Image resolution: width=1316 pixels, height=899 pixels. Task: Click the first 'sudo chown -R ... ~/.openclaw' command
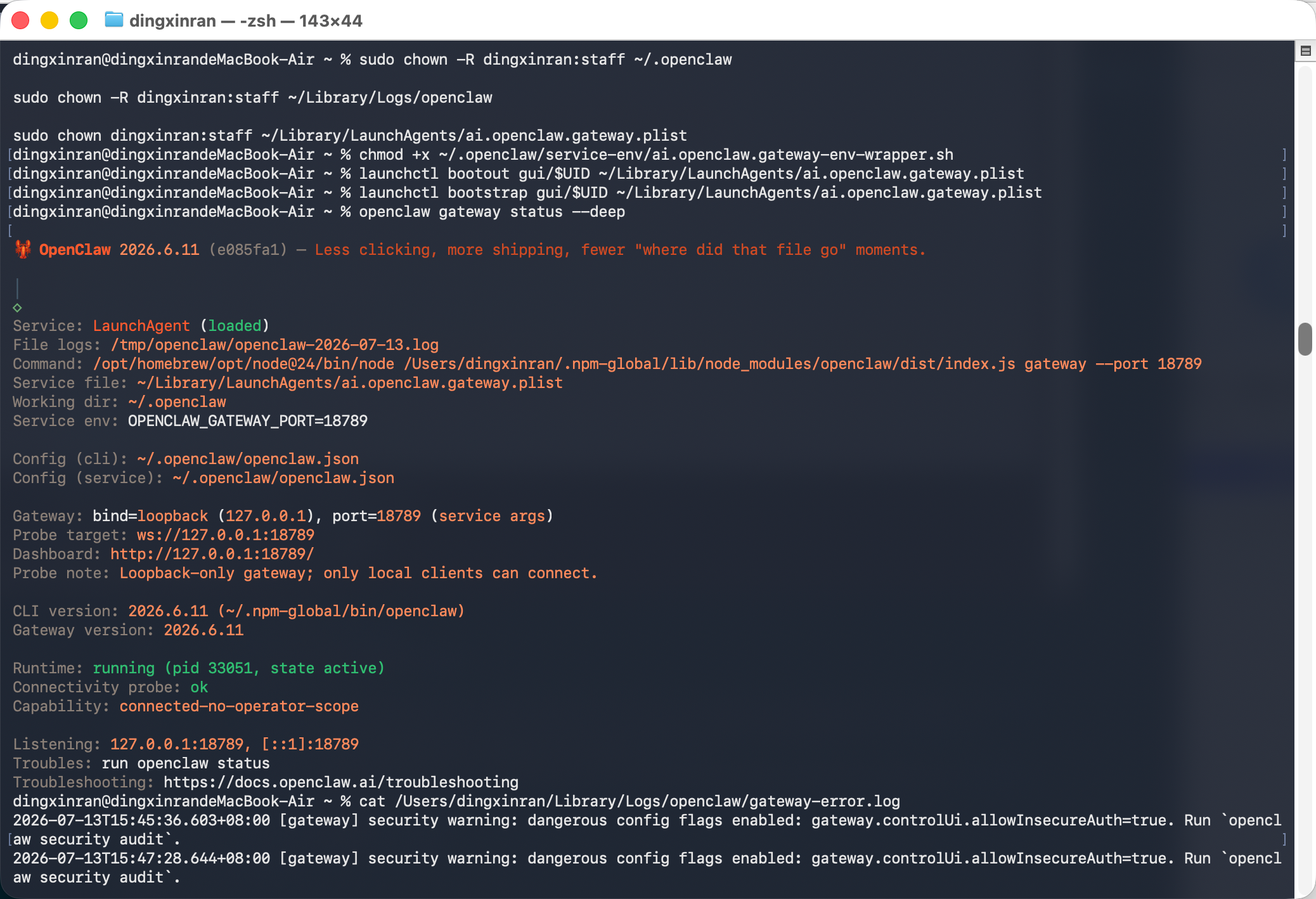pos(545,60)
